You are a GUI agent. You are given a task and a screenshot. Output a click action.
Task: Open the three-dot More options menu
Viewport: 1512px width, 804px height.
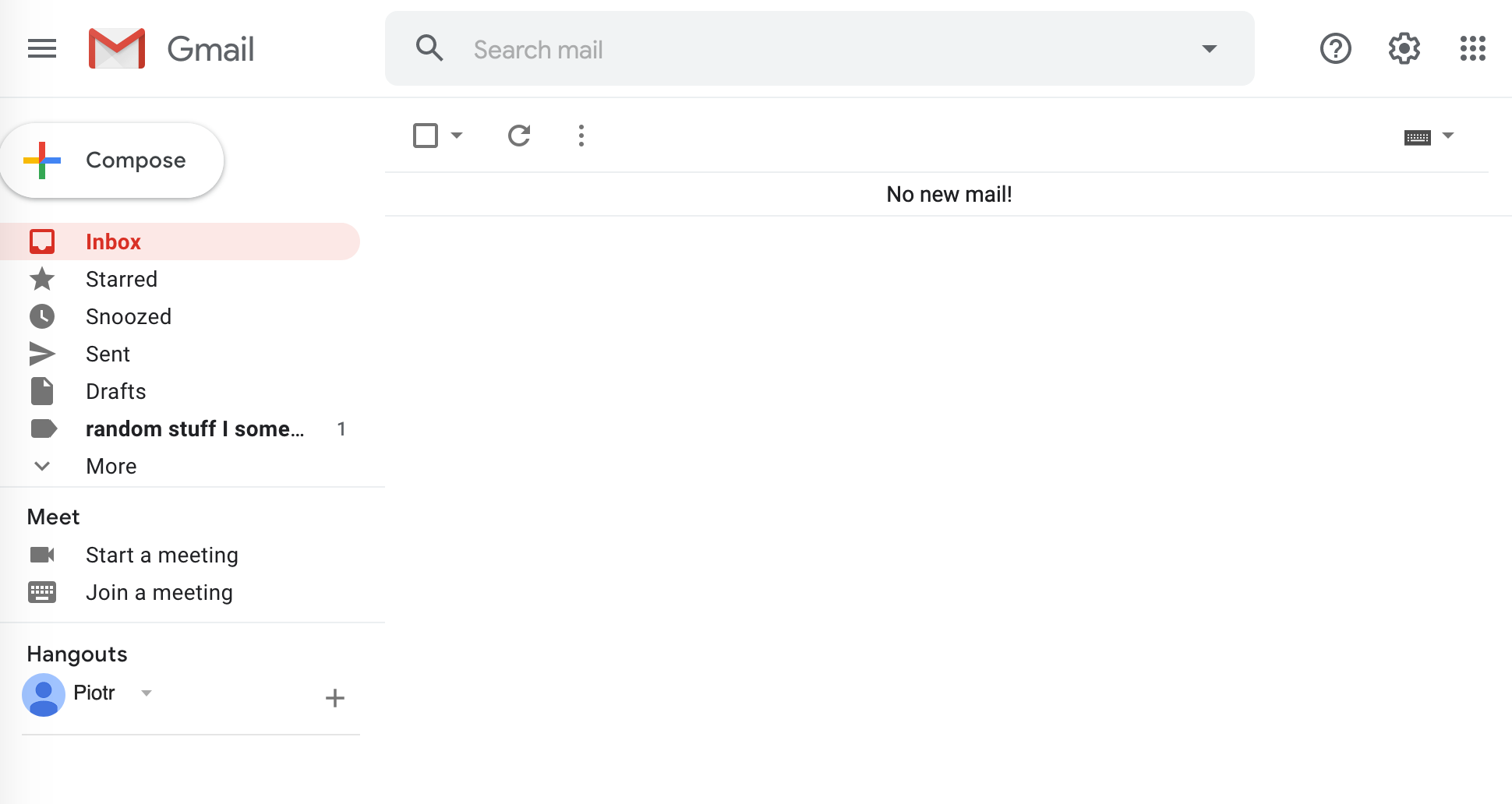pos(581,136)
